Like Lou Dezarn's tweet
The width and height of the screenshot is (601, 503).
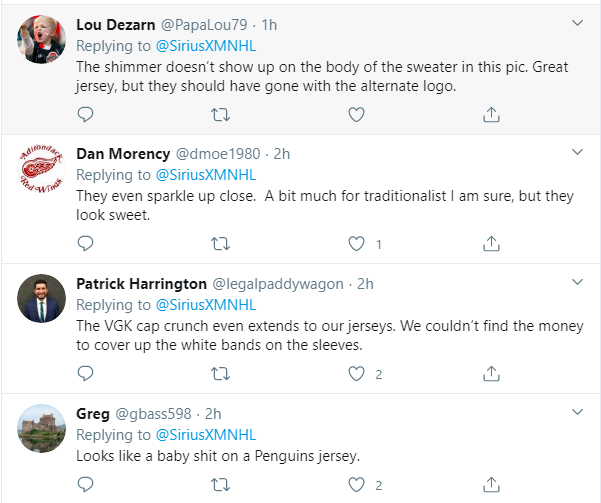coord(355,115)
